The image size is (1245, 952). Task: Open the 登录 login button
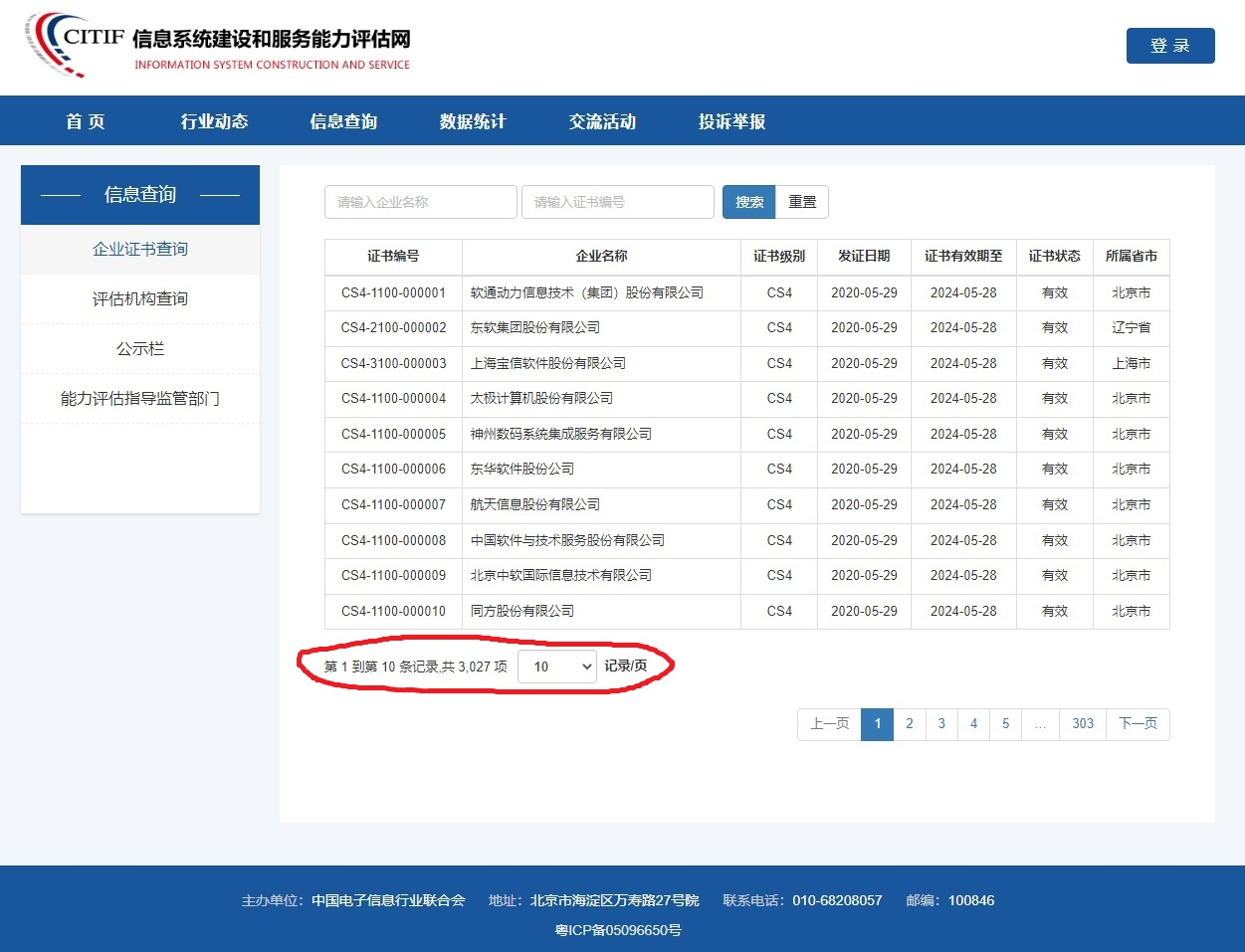pos(1170,46)
